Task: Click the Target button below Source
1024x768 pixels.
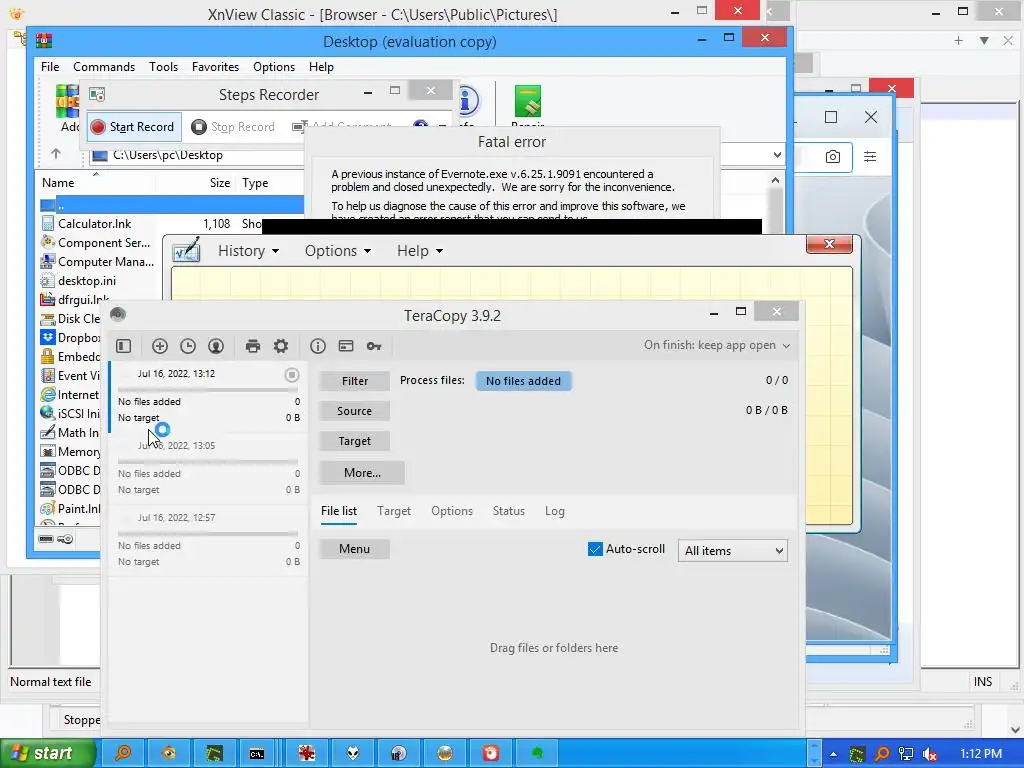Action: [355, 441]
